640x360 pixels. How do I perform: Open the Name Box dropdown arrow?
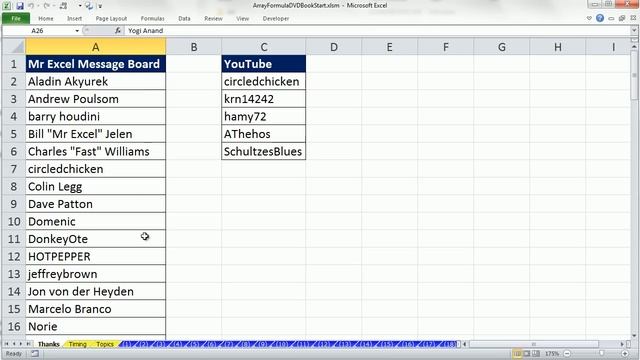(77, 31)
